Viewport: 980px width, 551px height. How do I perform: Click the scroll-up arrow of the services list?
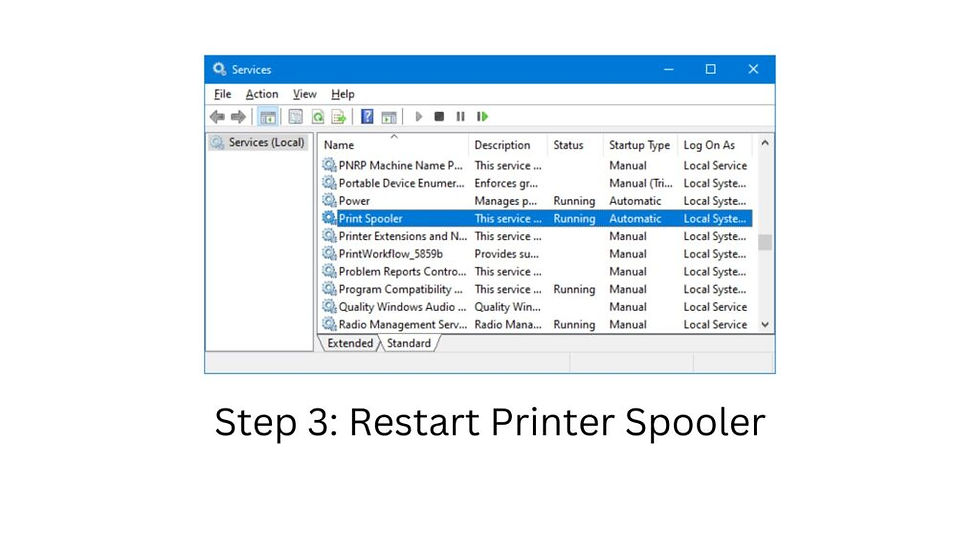pyautogui.click(x=765, y=143)
